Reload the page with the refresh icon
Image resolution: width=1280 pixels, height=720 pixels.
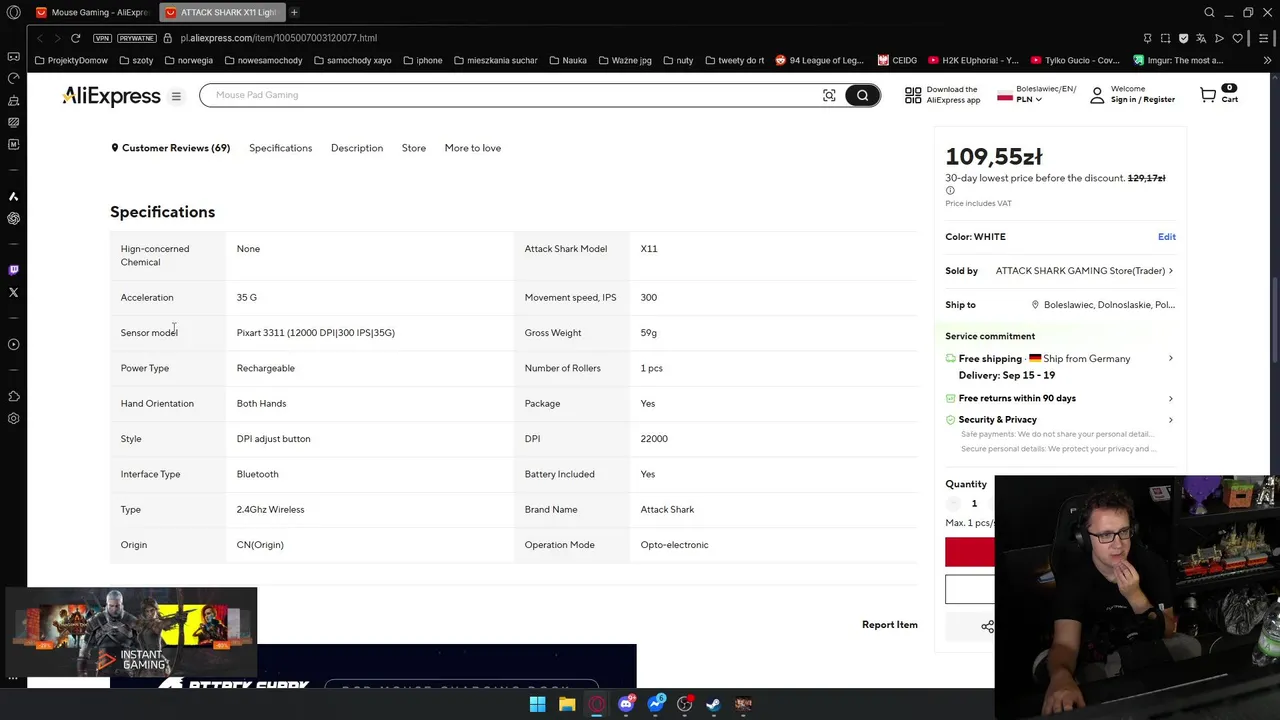[x=75, y=38]
